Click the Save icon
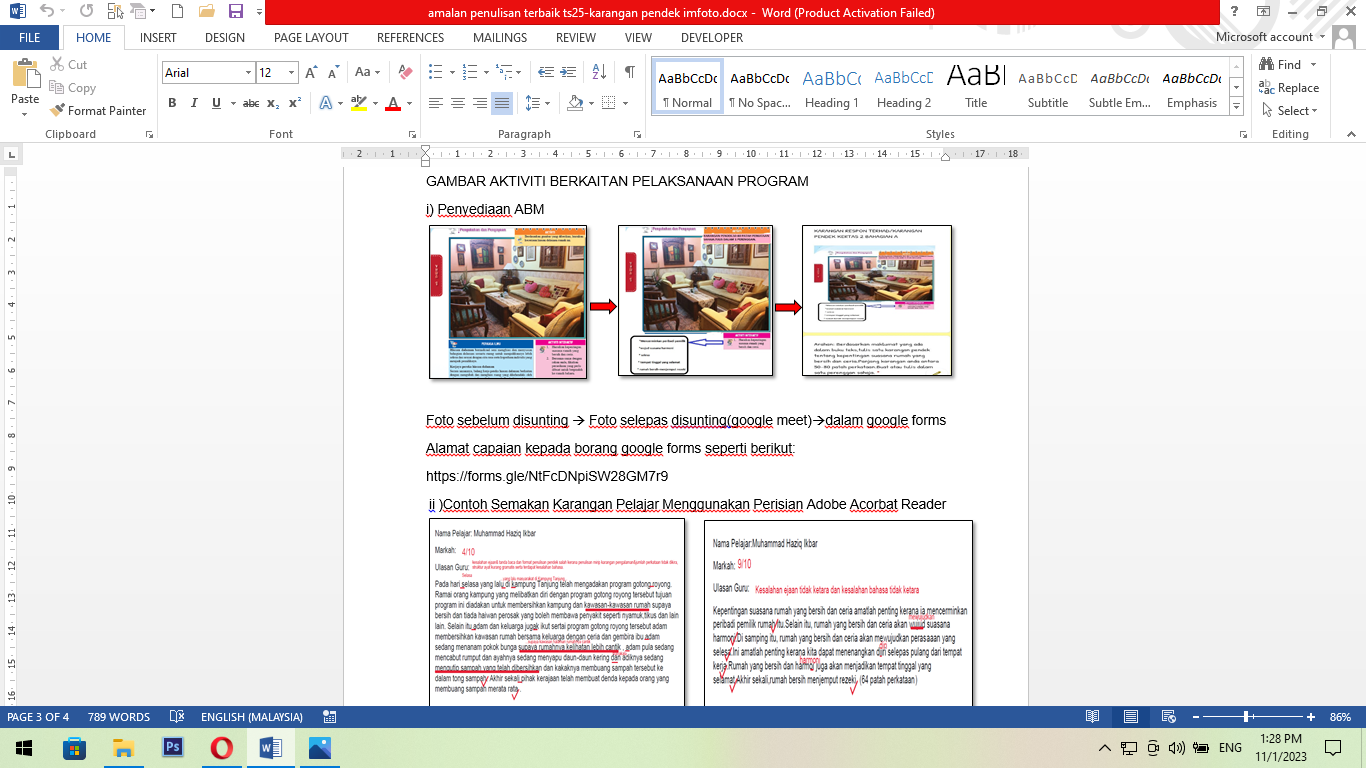Viewport: 1366px width, 768px height. (236, 12)
